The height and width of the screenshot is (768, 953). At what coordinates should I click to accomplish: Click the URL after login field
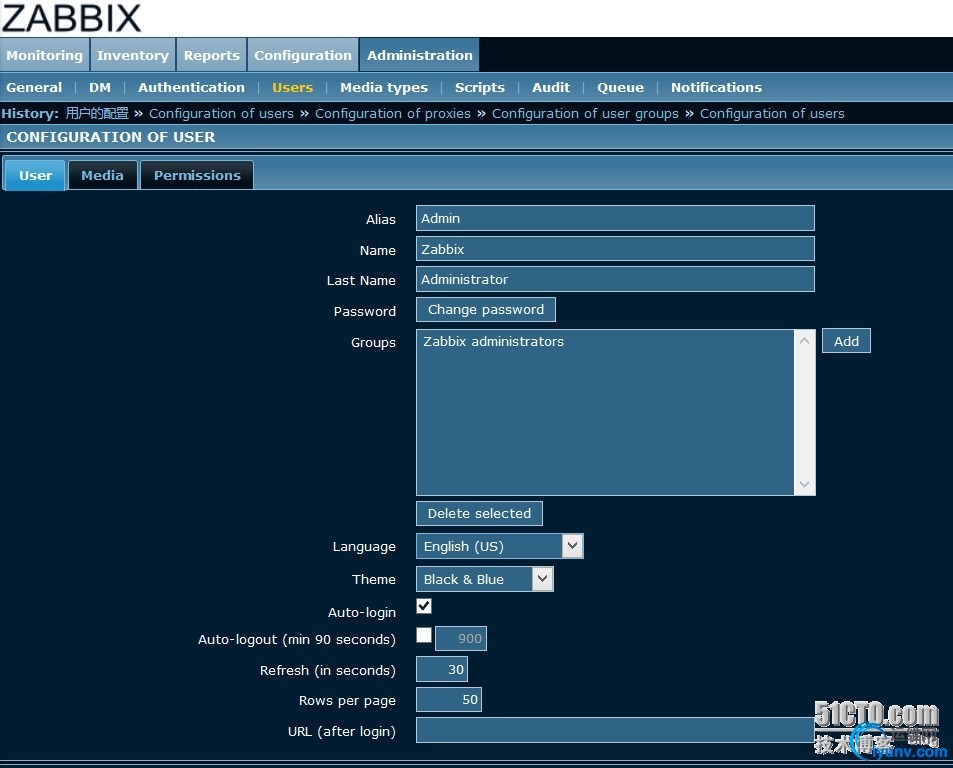coord(616,730)
